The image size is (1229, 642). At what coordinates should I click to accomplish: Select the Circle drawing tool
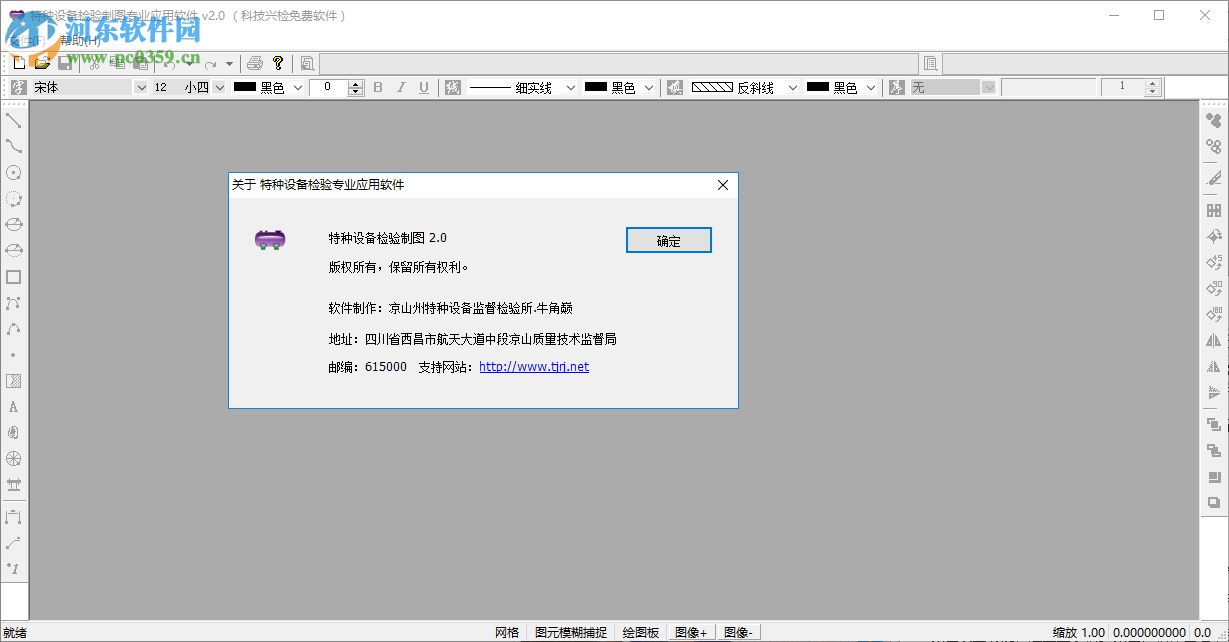pos(12,172)
